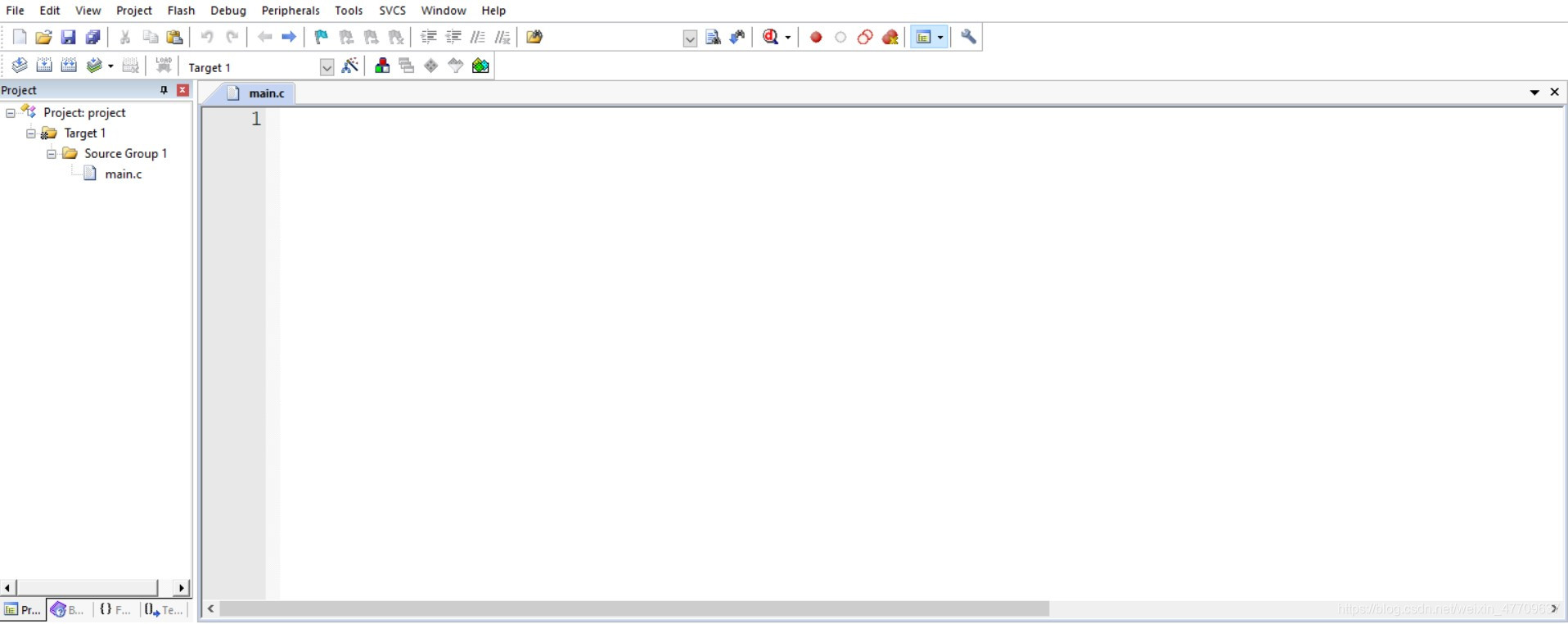This screenshot has width=1568, height=624.
Task: Collapse the Target 1 tree node
Action: pyautogui.click(x=31, y=133)
